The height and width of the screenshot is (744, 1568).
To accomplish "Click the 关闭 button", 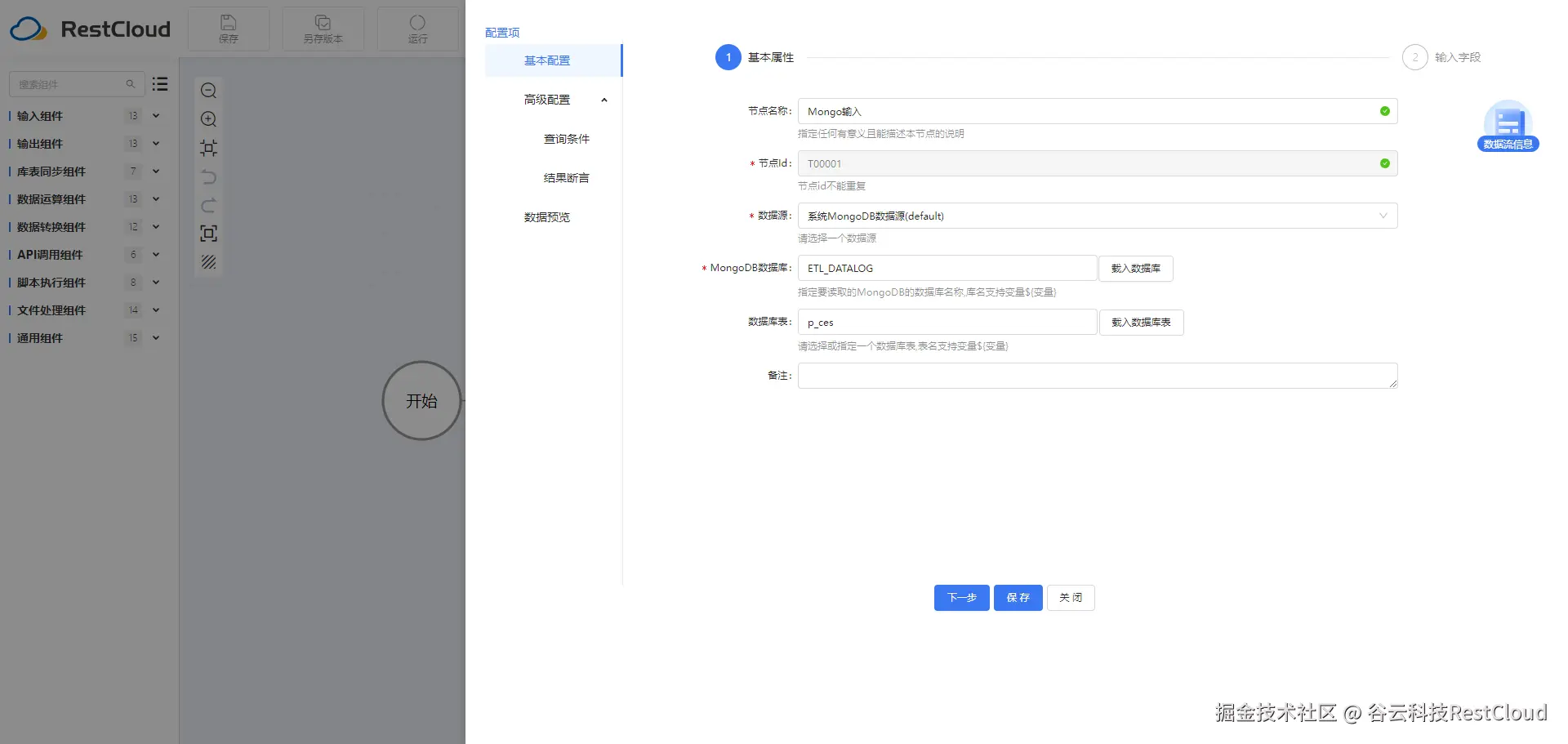I will pos(1071,598).
